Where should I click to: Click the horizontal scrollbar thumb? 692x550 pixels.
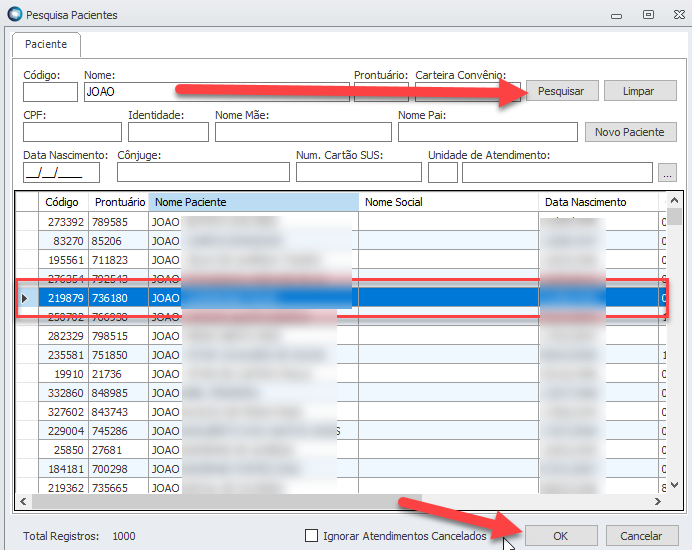(226, 501)
